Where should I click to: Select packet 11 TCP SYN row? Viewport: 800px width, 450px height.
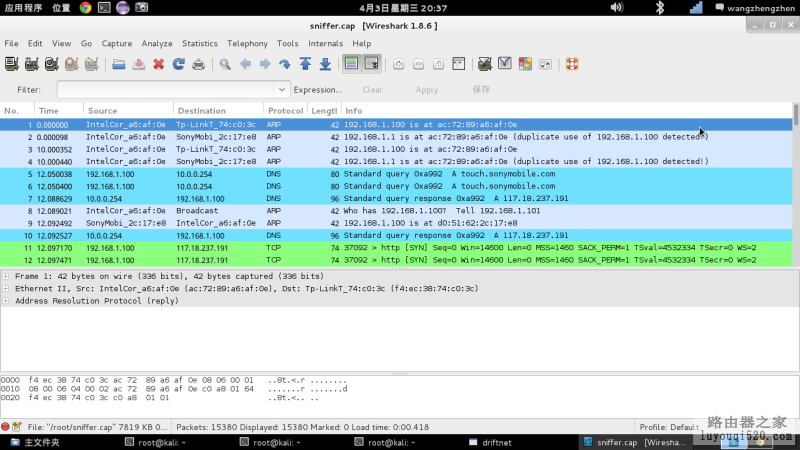(396, 248)
